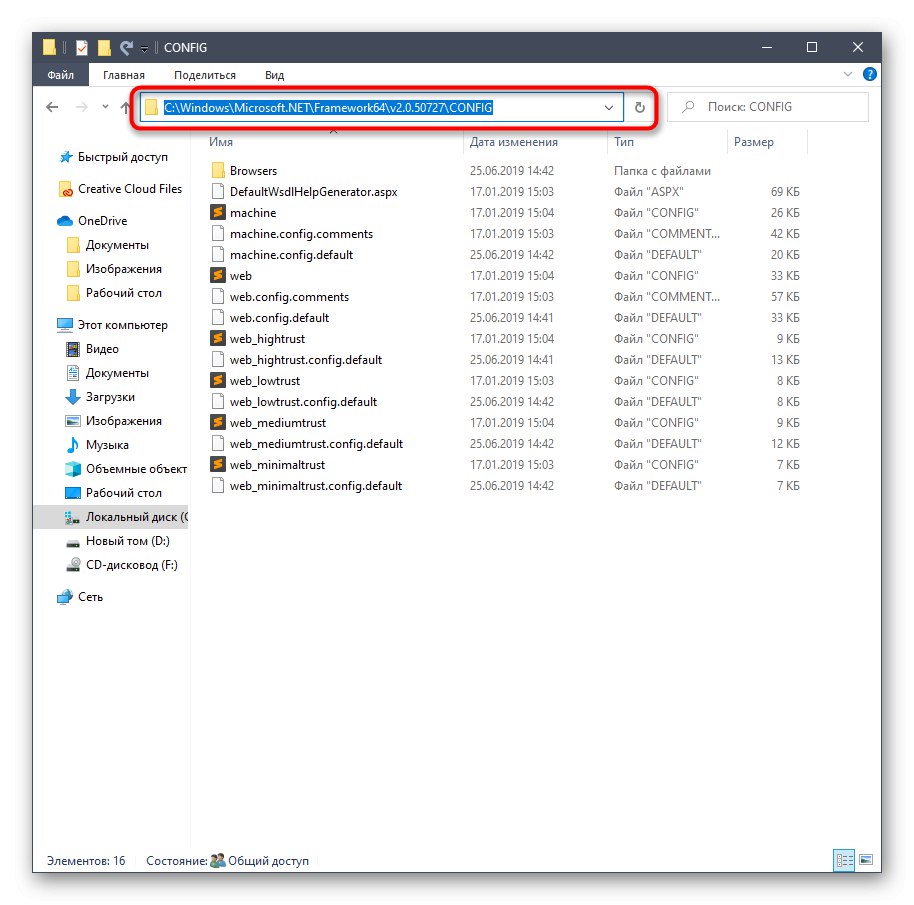This screenshot has width=914, height=905.
Task: Select the web_lowtrust Sublime icon
Action: tap(218, 381)
